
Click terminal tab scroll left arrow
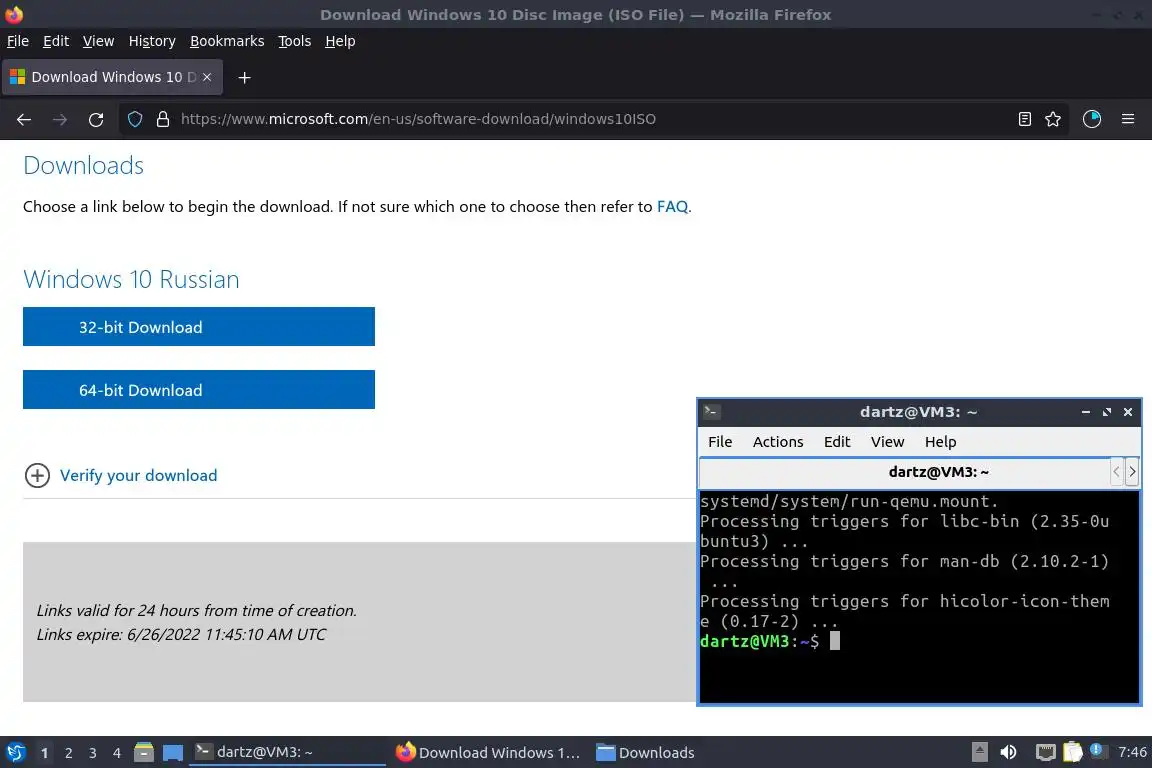pyautogui.click(x=1116, y=472)
